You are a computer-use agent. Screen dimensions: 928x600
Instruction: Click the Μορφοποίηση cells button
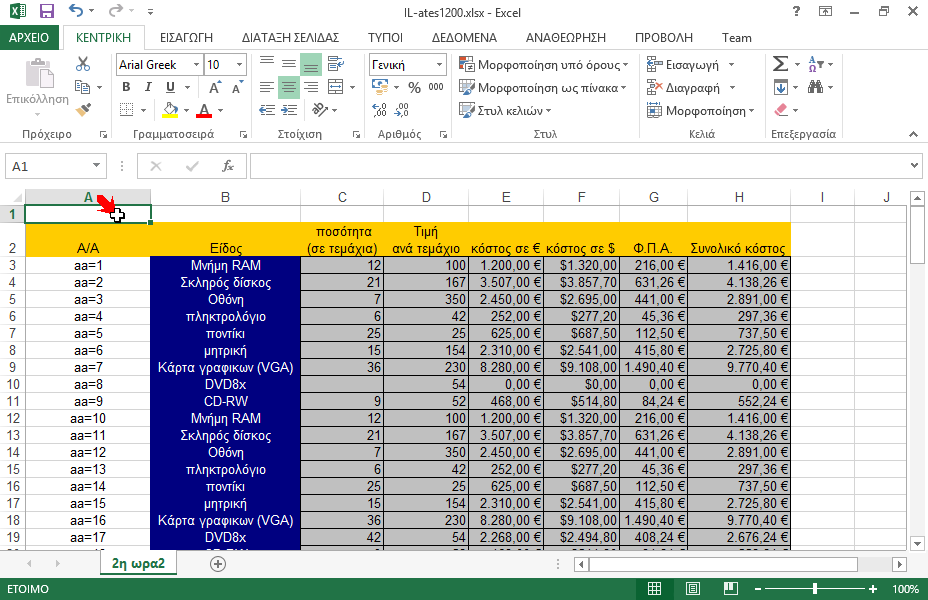point(701,111)
